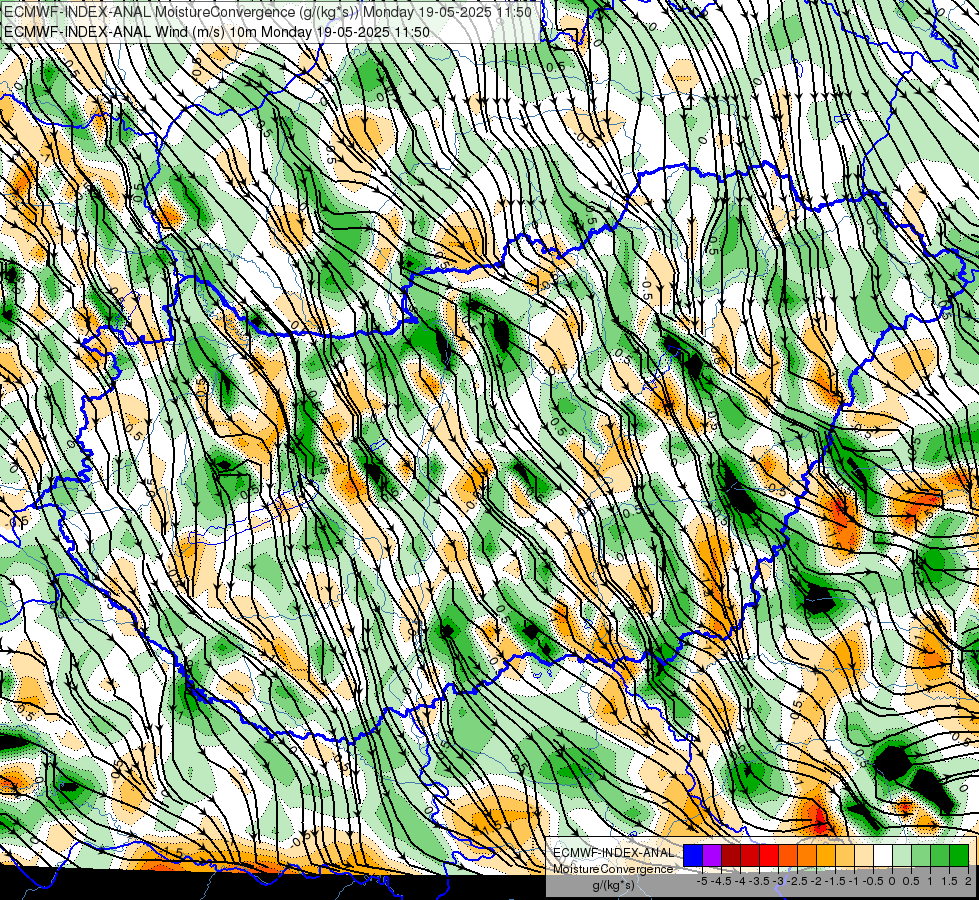Viewport: 979px width, 900px height.
Task: Pick the dark red swatch between -4.5 and -4
Action: (731, 855)
